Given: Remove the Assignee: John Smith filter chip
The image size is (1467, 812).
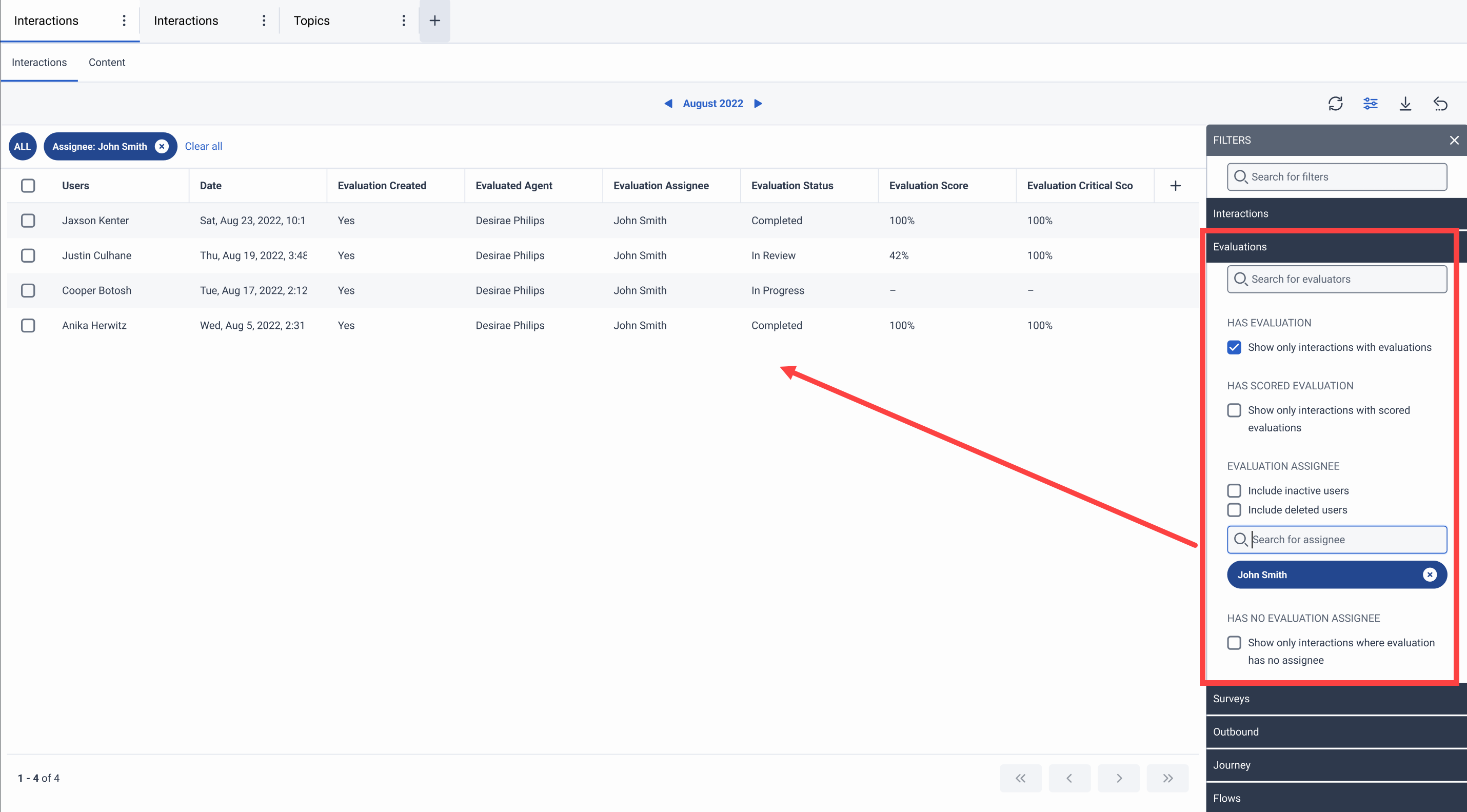Looking at the screenshot, I should click(x=162, y=146).
